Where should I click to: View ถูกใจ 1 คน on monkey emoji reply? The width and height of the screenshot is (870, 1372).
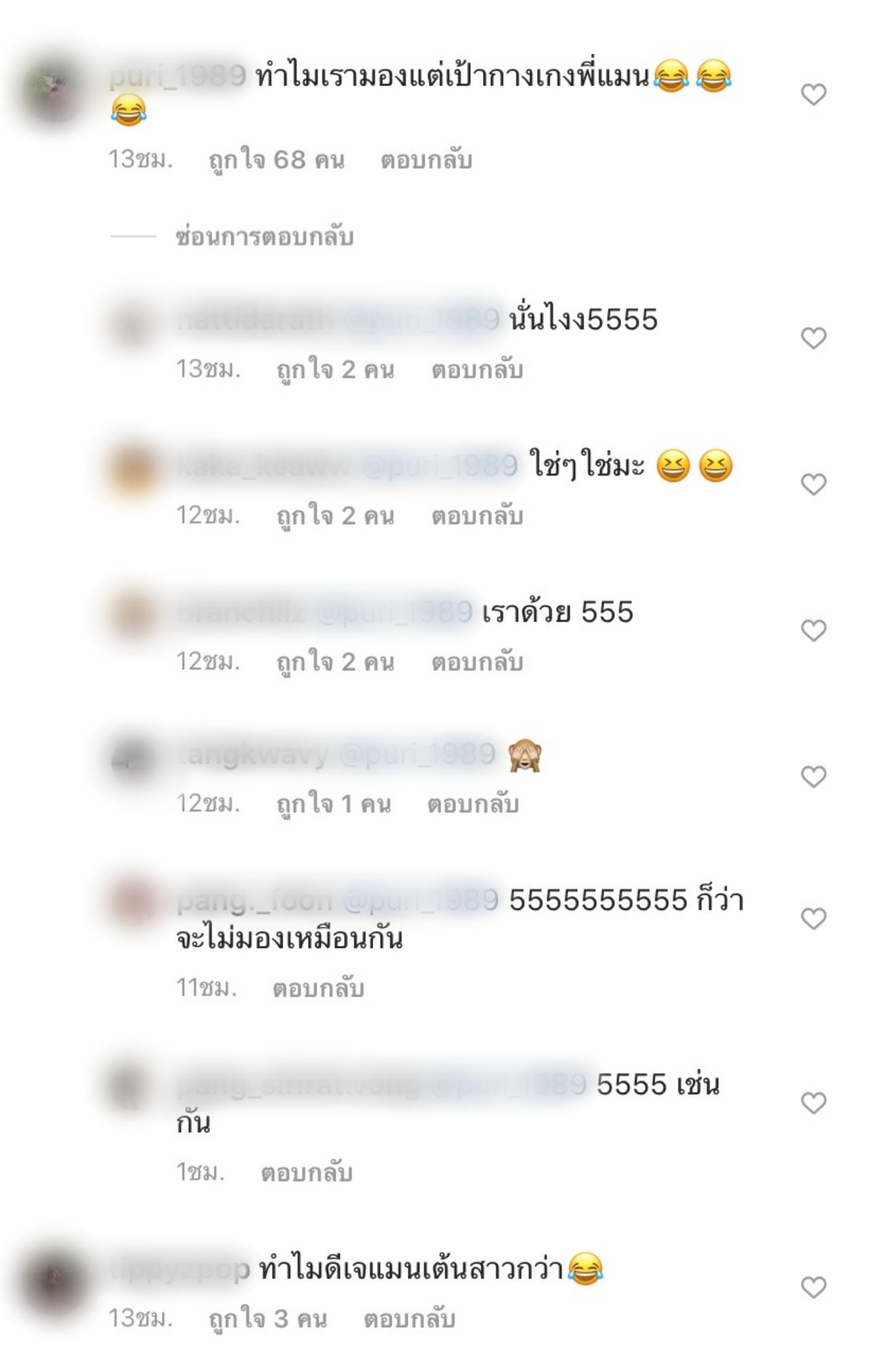(333, 805)
